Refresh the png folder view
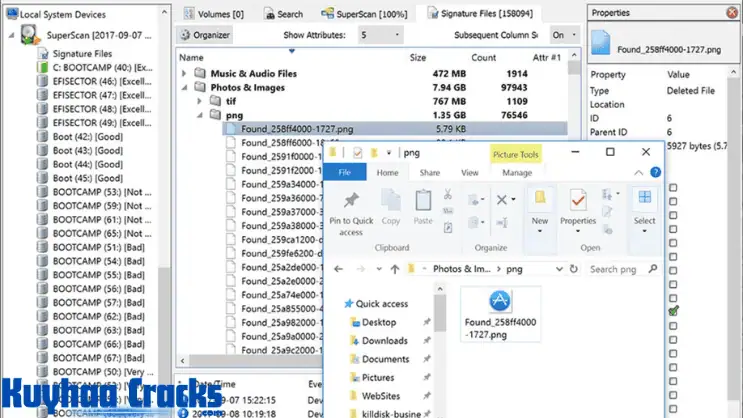 pos(574,269)
